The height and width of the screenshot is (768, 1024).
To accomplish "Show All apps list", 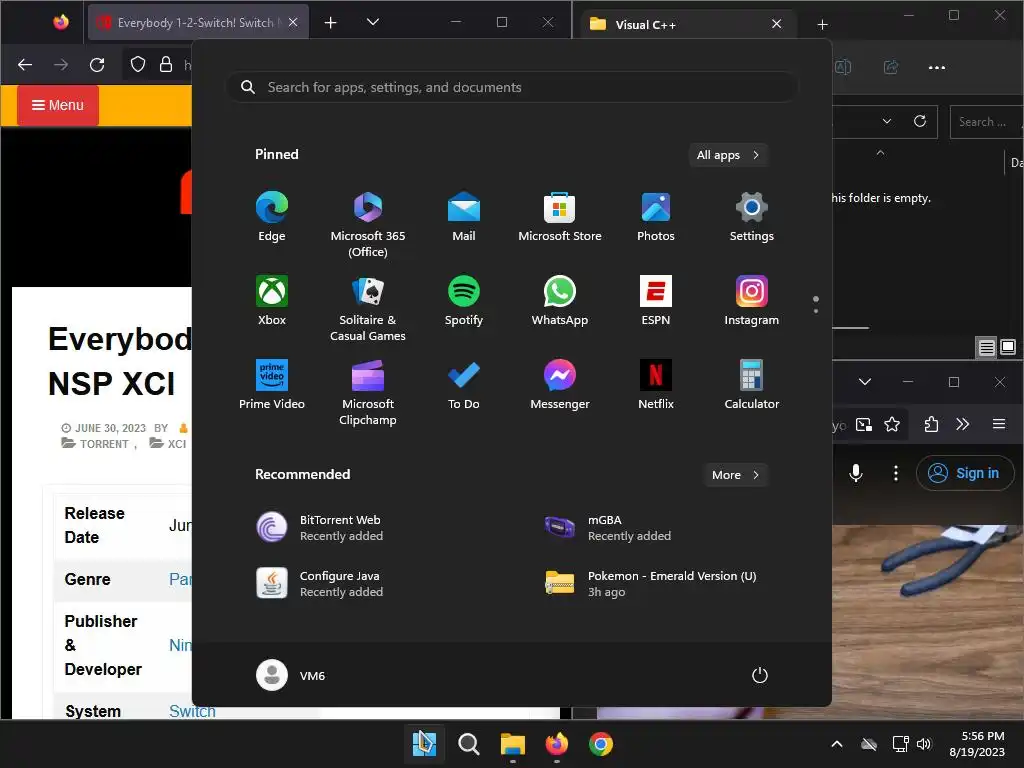I will [x=728, y=155].
